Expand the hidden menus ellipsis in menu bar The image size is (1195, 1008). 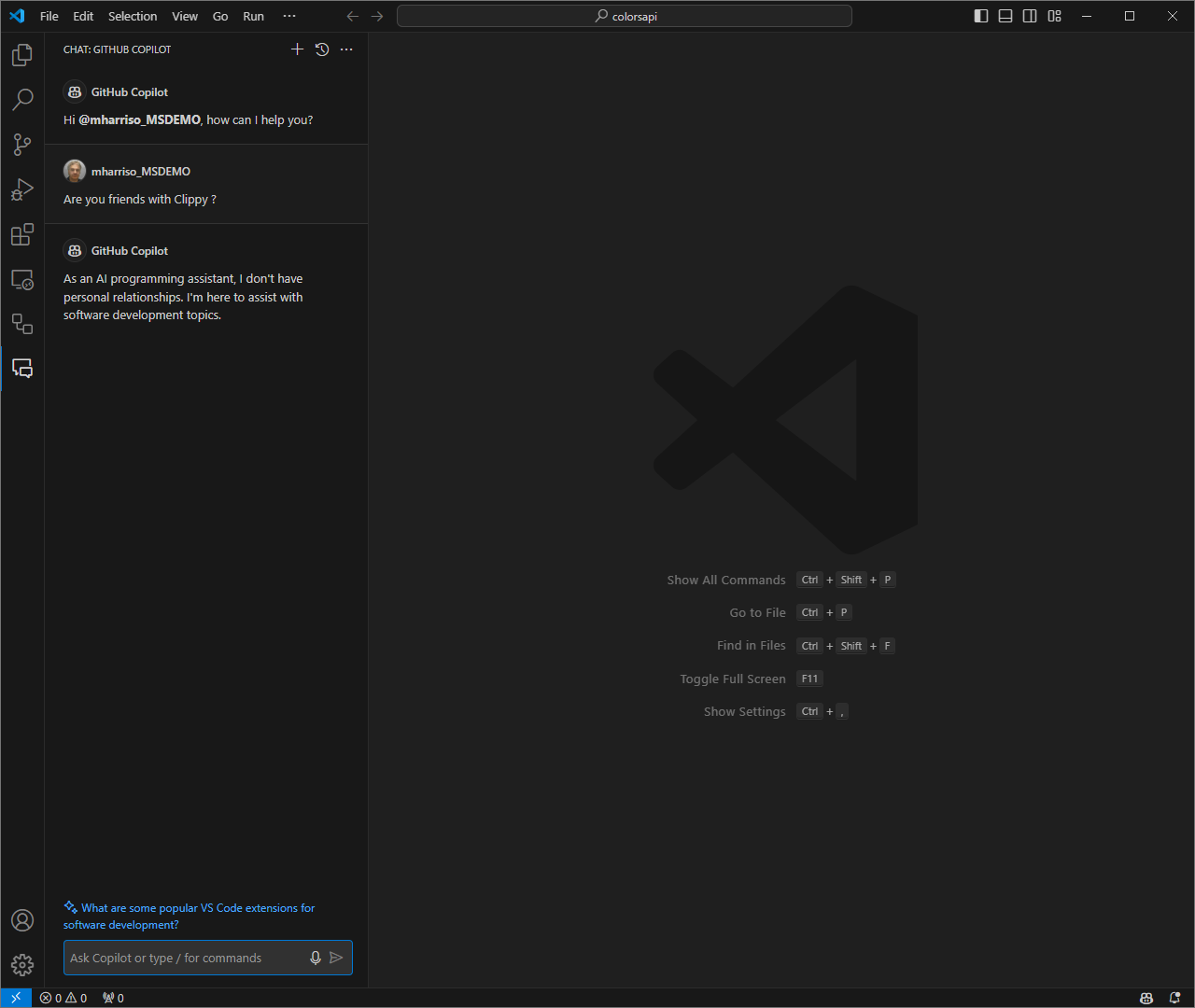289,16
